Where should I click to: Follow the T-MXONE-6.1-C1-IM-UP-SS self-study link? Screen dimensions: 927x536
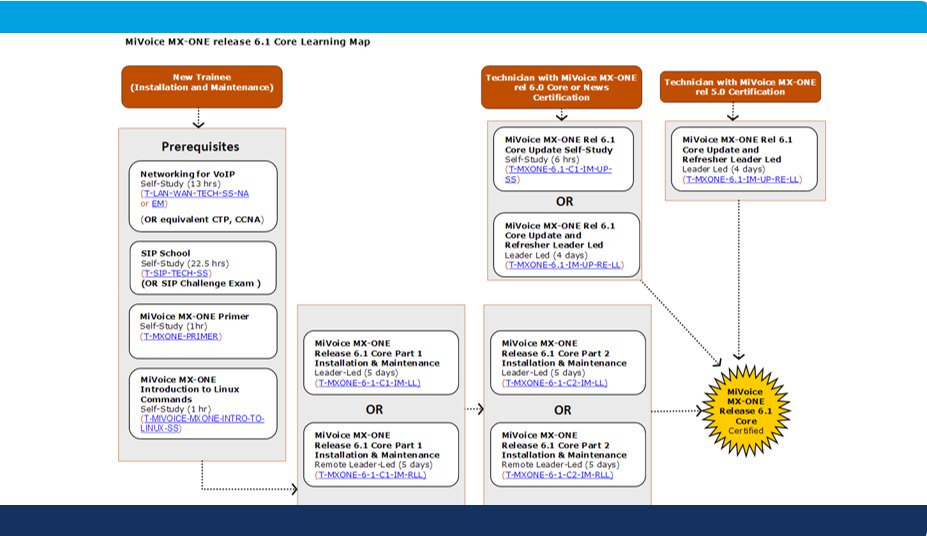point(559,174)
